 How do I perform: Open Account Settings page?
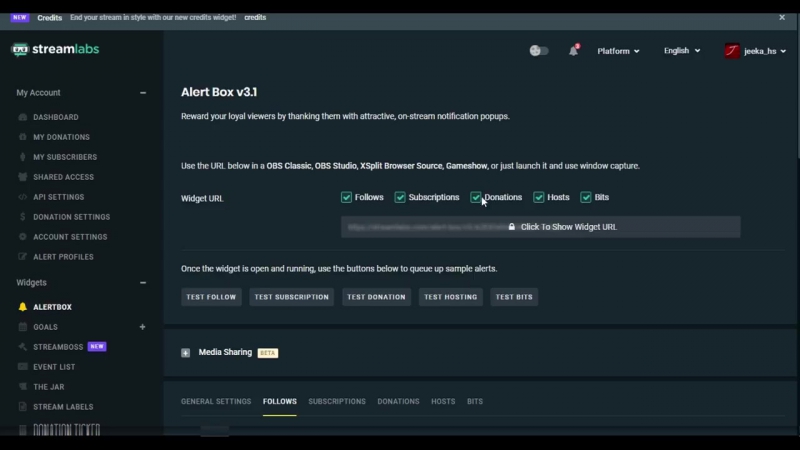[70, 236]
